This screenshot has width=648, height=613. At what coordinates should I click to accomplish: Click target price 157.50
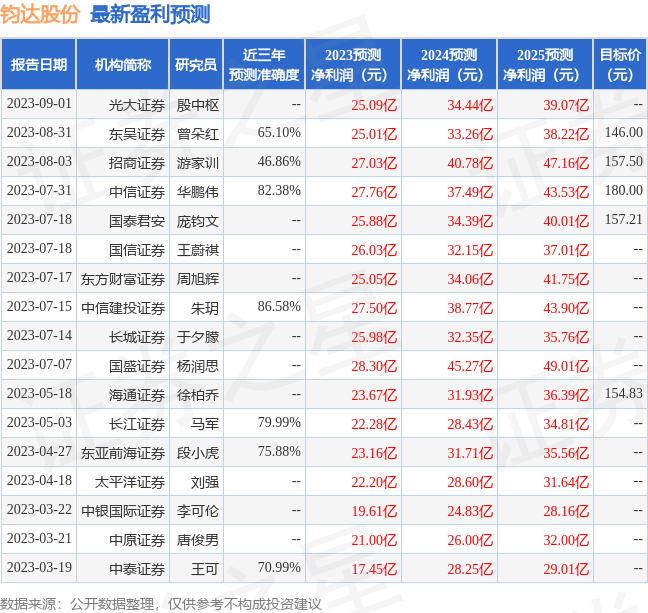pyautogui.click(x=624, y=162)
